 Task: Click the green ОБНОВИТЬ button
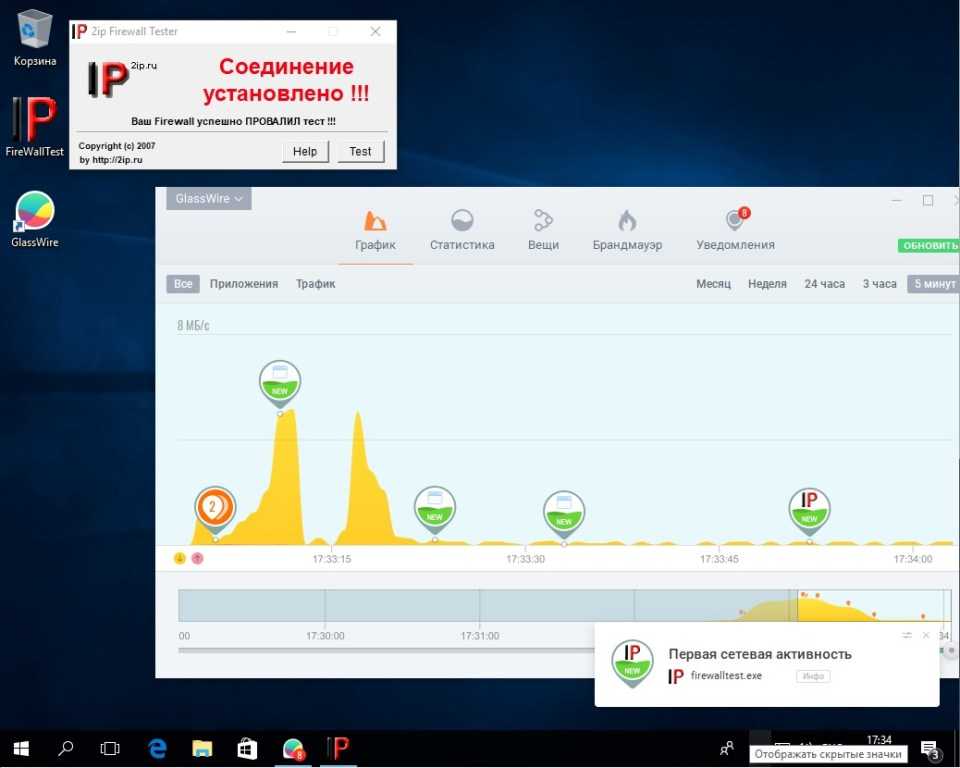click(x=928, y=246)
